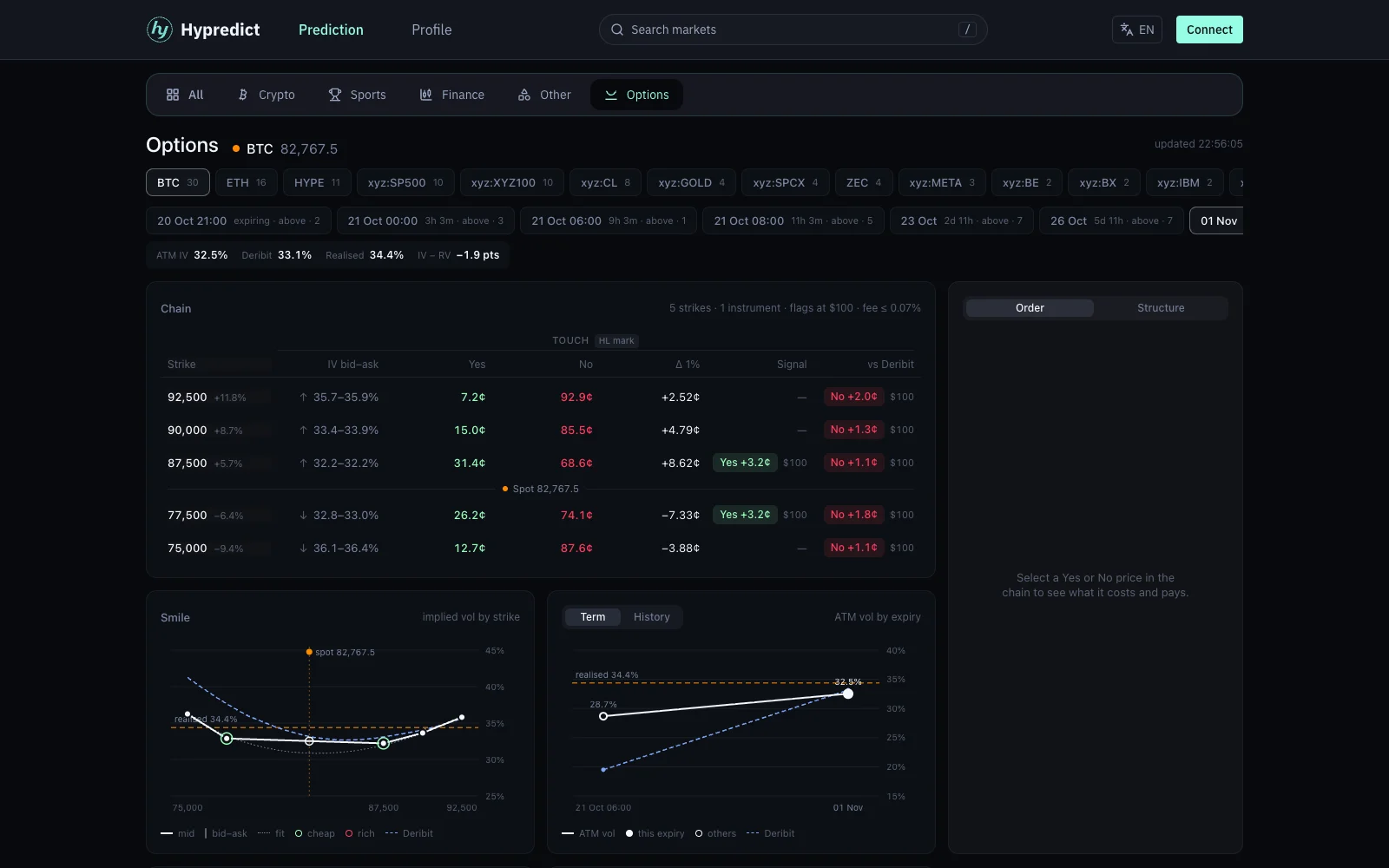This screenshot has height=868, width=1389.
Task: Click the Hypredict logo icon
Action: coord(160,30)
